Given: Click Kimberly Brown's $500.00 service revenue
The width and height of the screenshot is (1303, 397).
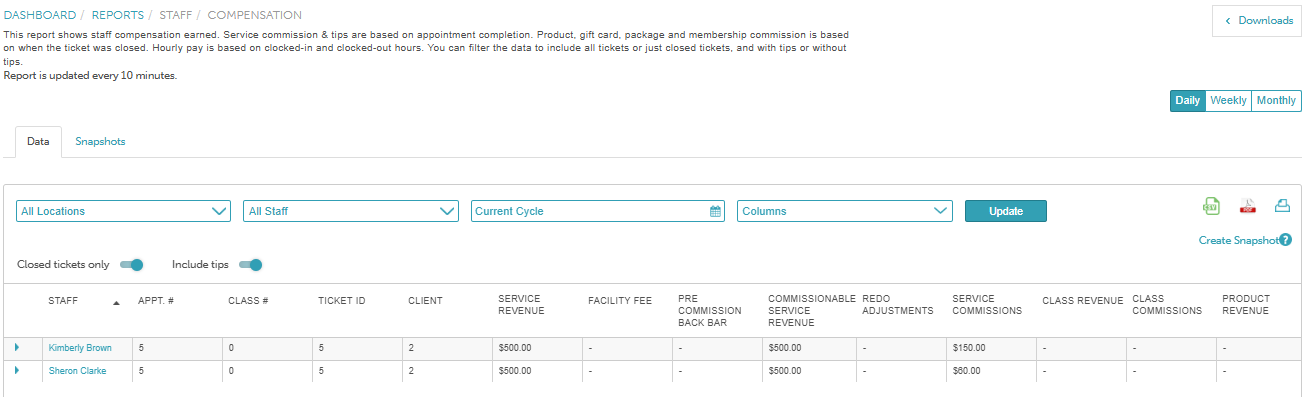Looking at the screenshot, I should point(515,348).
